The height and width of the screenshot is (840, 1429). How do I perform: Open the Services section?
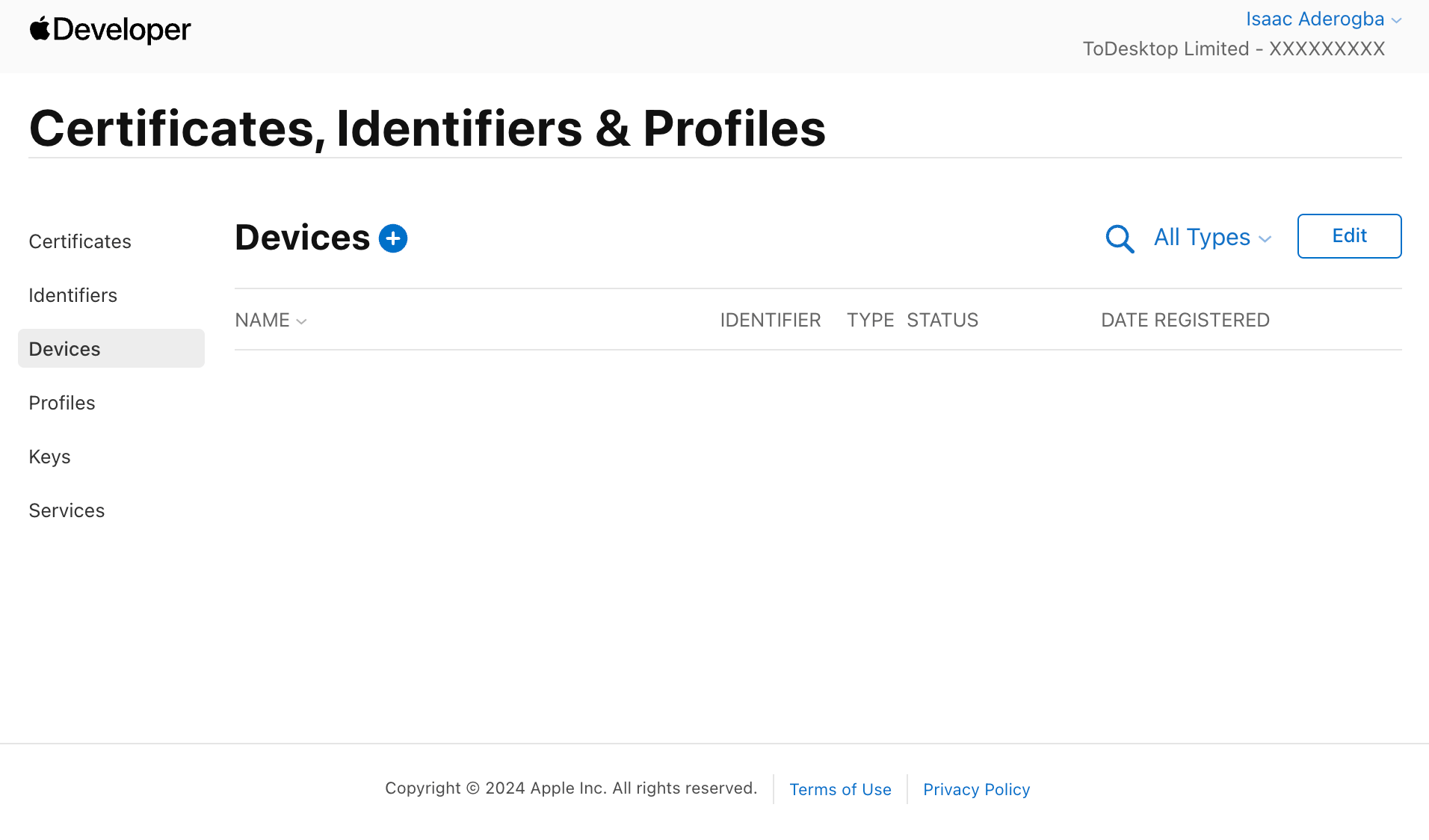pyautogui.click(x=67, y=510)
